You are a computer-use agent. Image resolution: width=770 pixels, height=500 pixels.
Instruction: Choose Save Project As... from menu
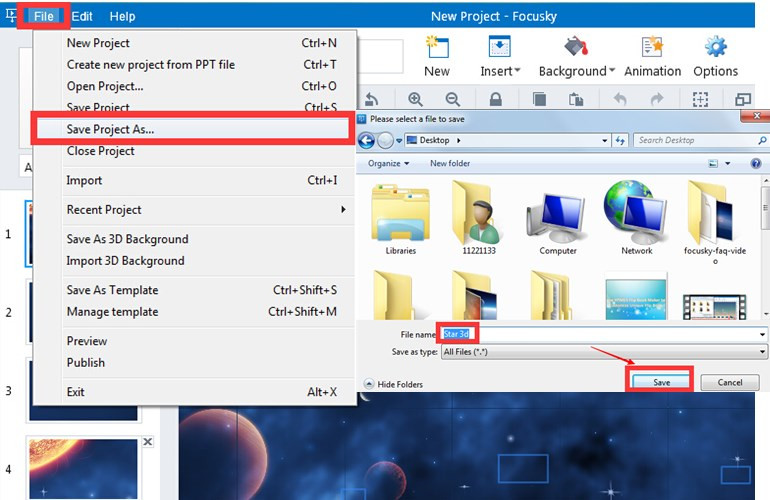tap(192, 129)
